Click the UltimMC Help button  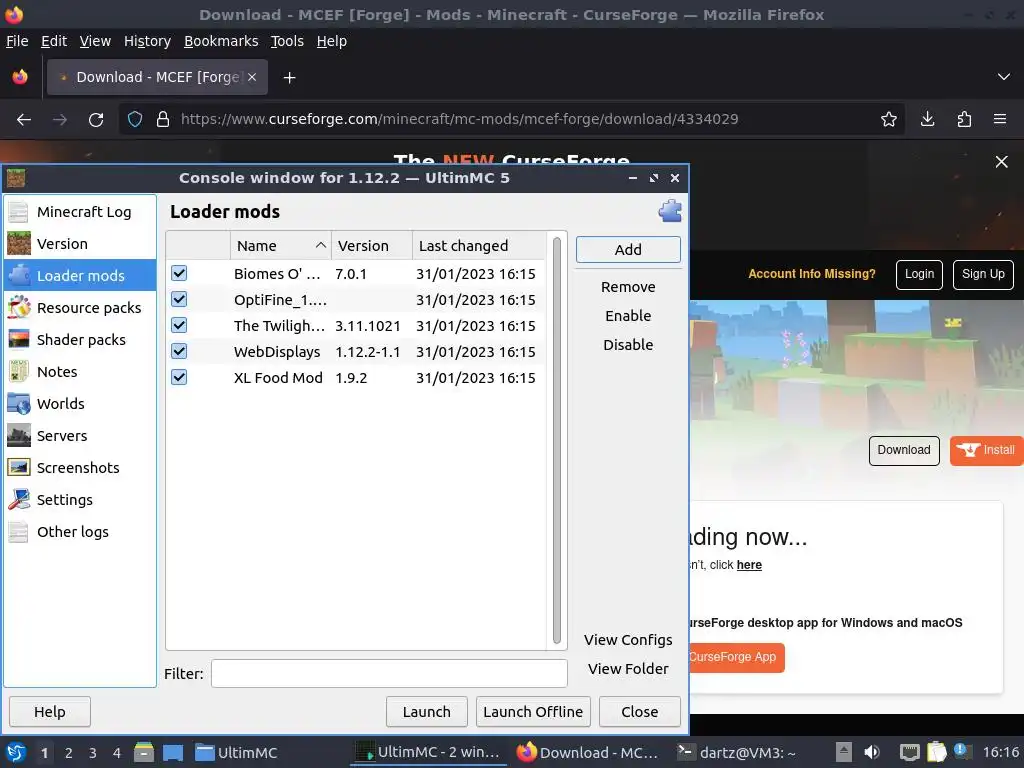(50, 712)
